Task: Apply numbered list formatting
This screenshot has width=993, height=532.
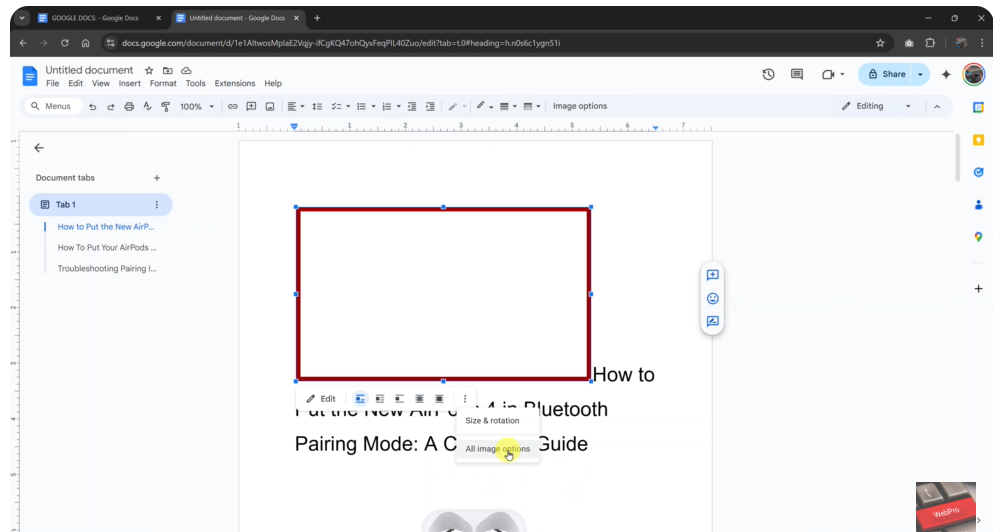Action: coord(386,106)
